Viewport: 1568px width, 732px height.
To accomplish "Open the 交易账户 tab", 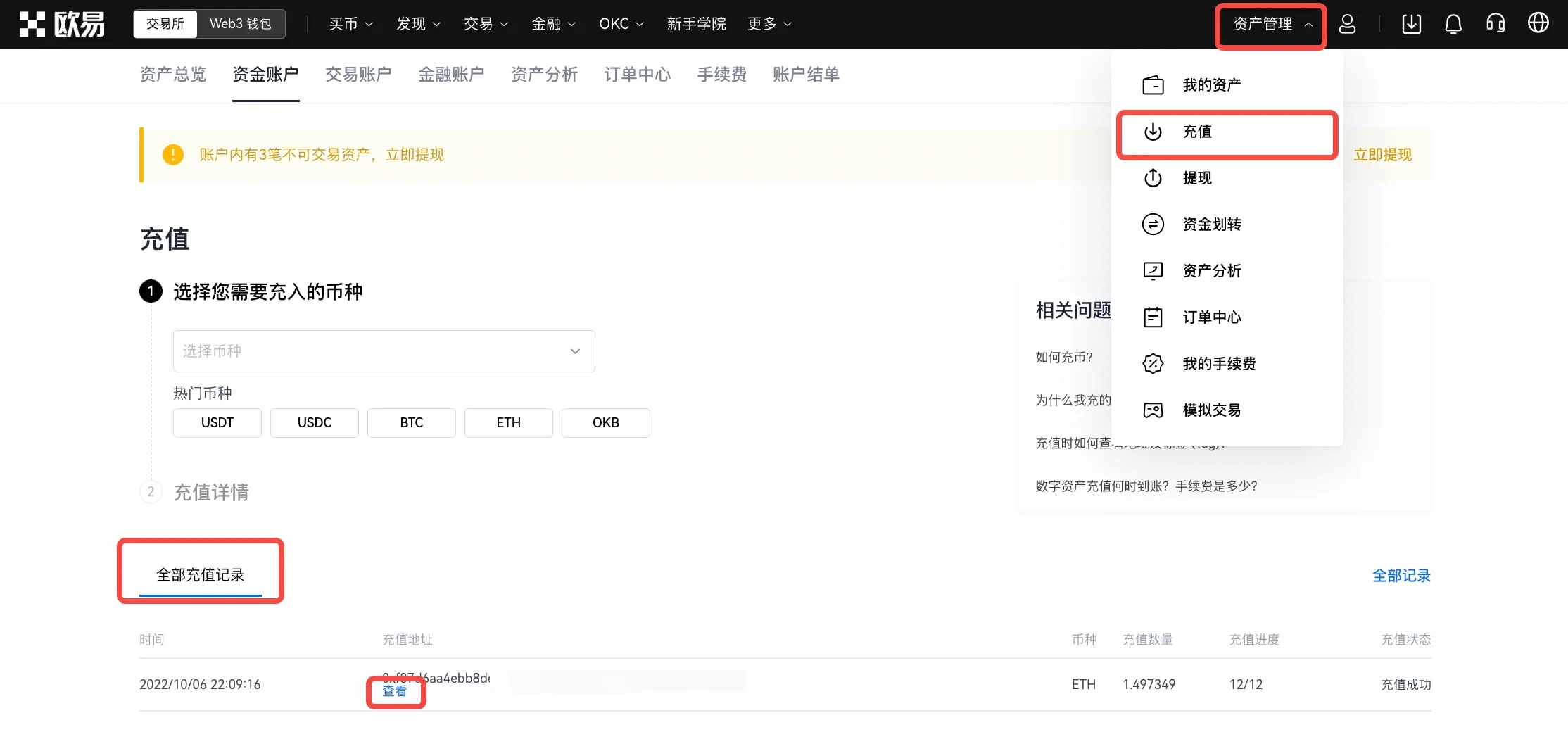I will [x=358, y=75].
